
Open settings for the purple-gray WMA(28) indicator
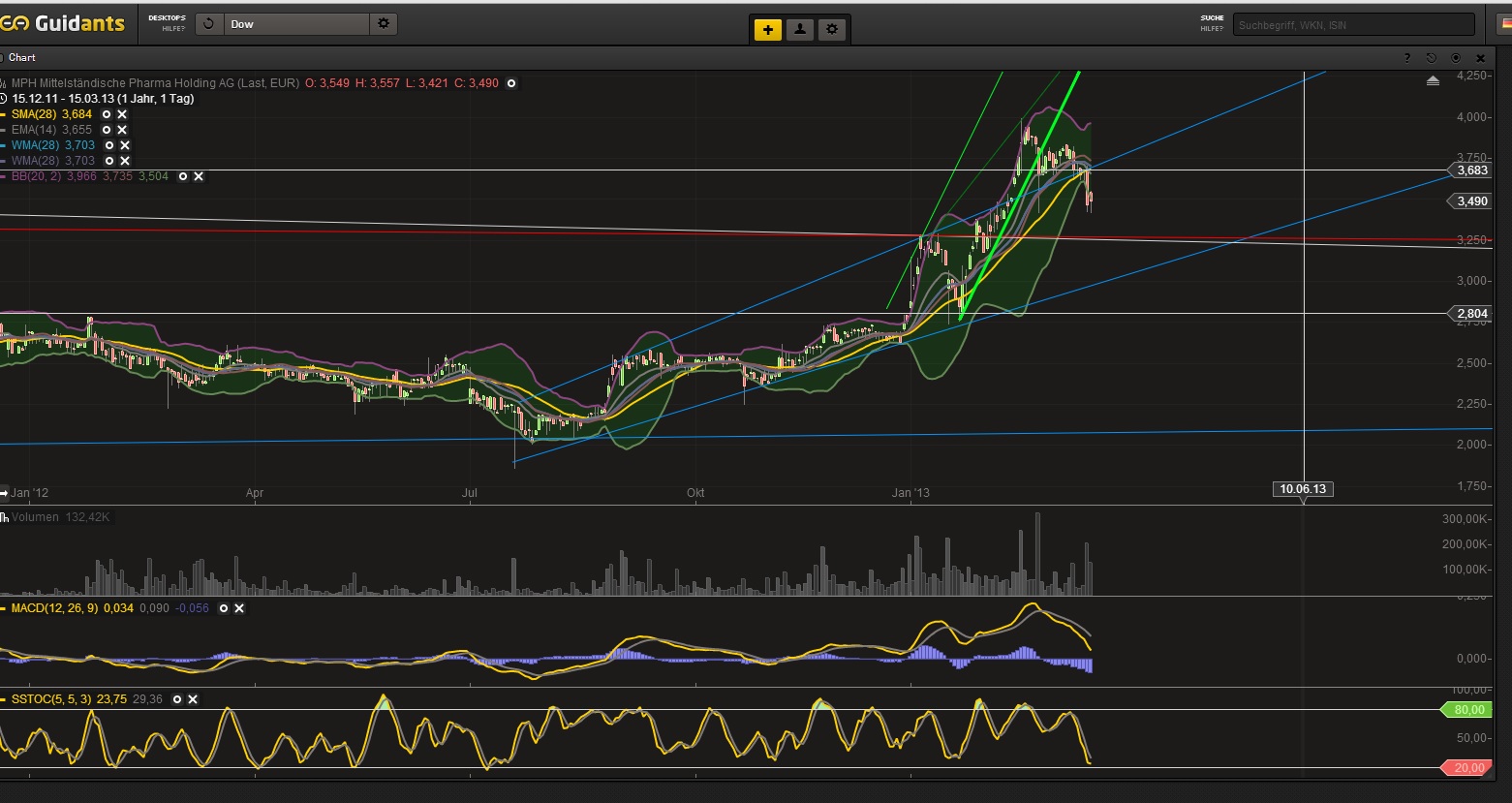click(109, 161)
